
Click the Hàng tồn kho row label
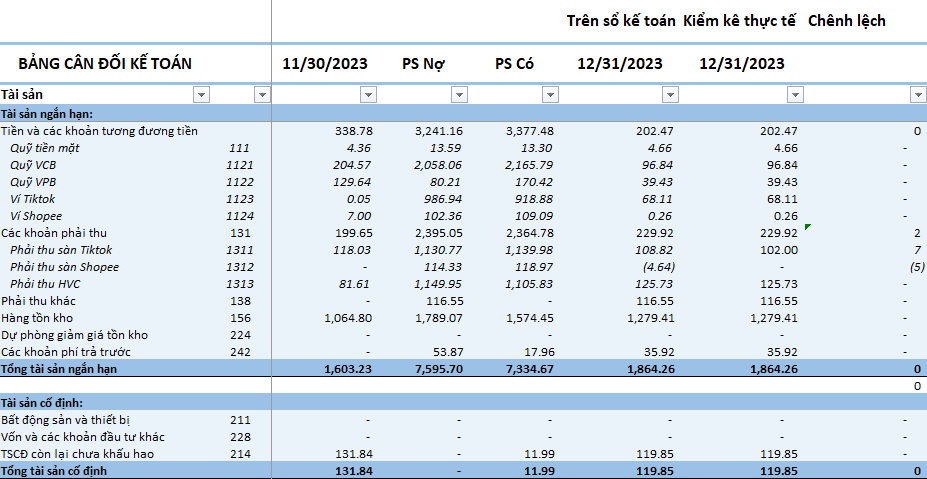click(38, 318)
